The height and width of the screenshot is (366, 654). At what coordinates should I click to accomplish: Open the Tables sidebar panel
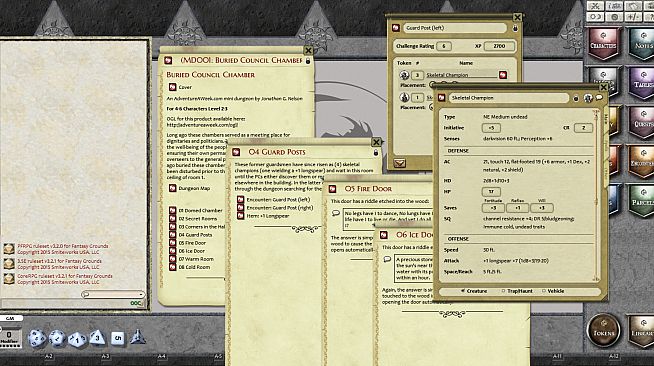point(642,83)
